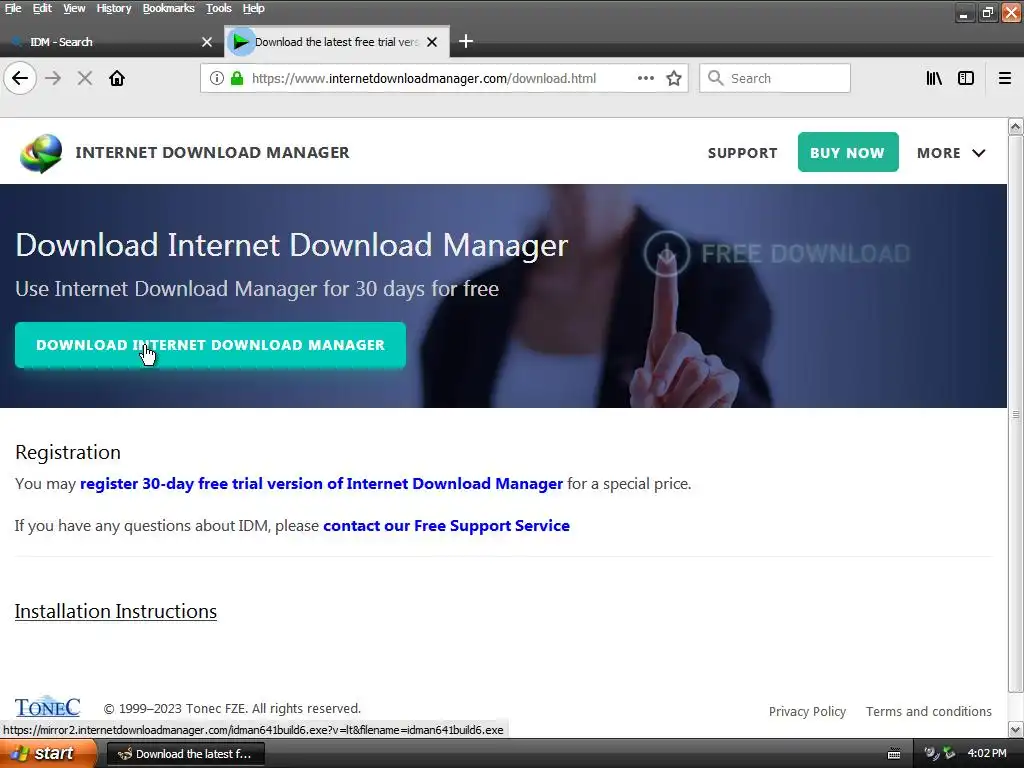This screenshot has height=768, width=1024.
Task: Open the Windows start button
Action: click(47, 754)
